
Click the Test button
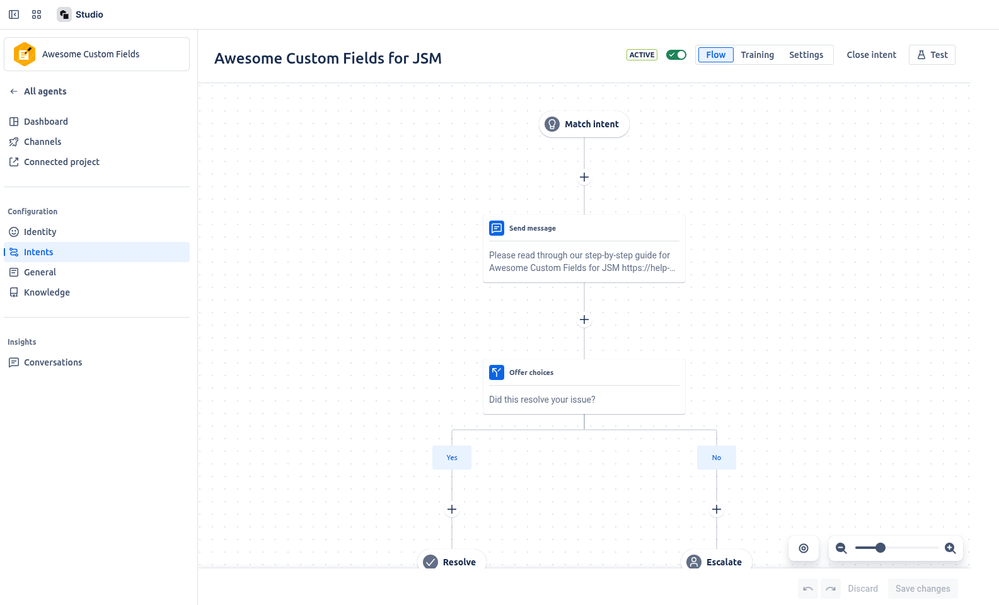click(x=932, y=55)
